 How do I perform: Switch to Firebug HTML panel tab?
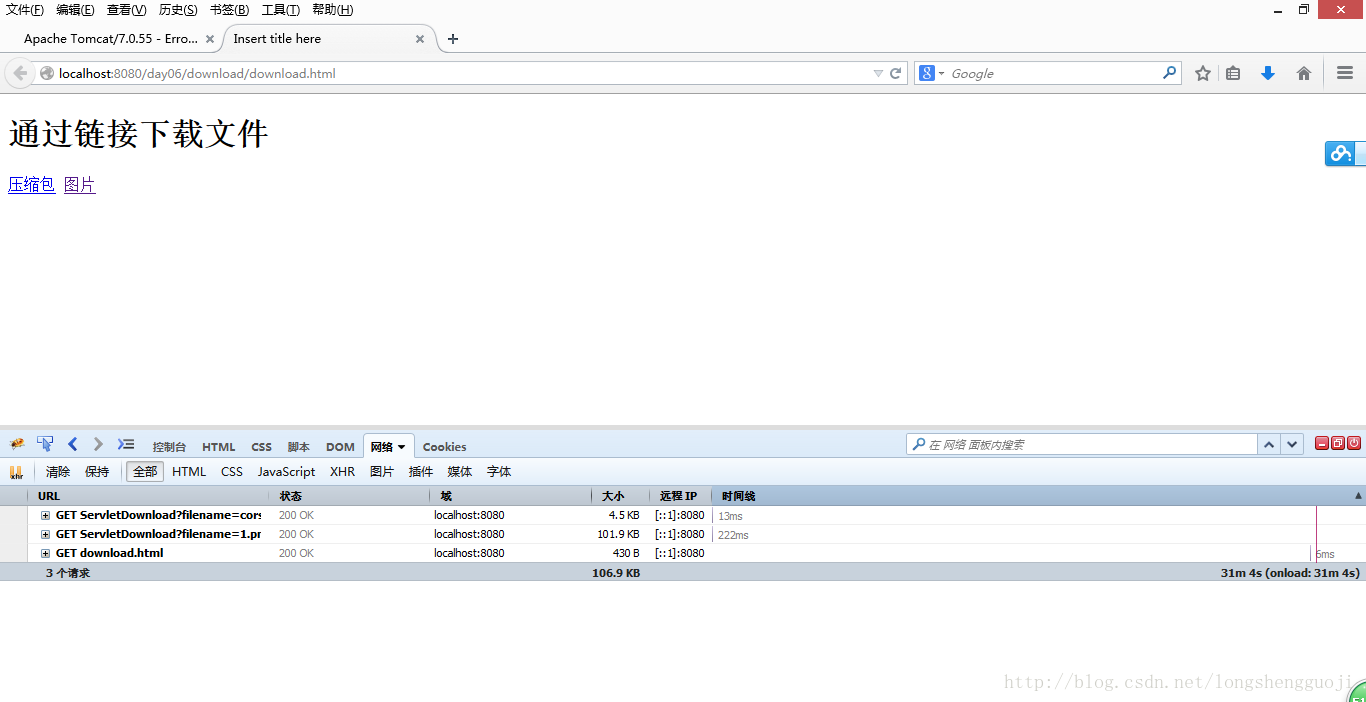pos(219,447)
